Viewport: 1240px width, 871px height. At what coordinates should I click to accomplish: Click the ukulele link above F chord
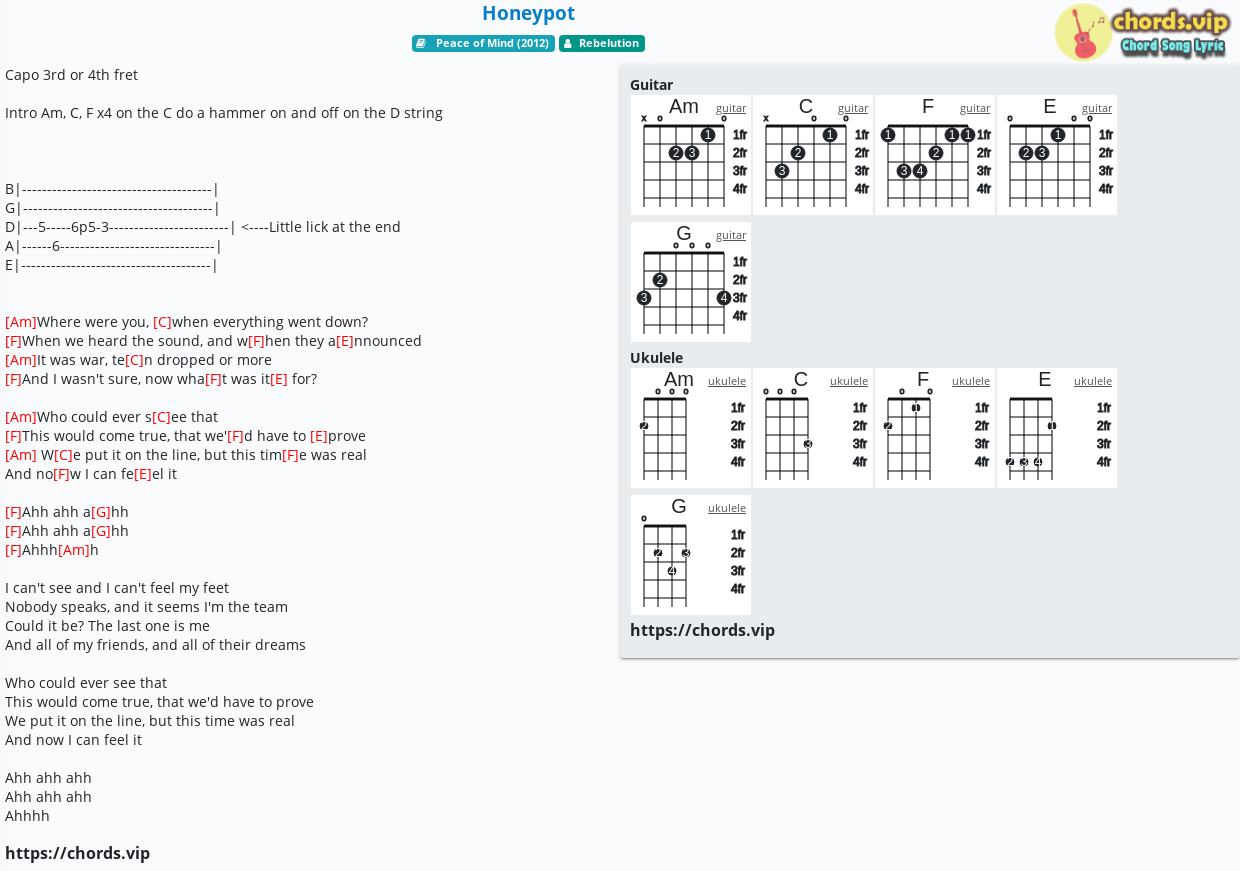tap(971, 381)
